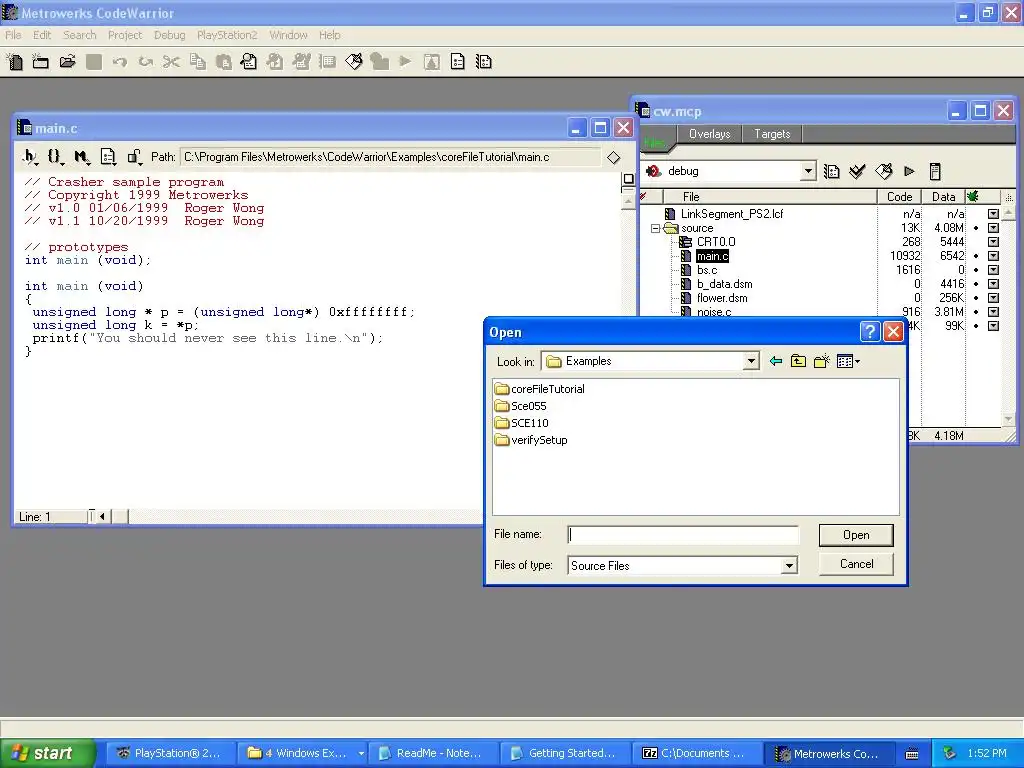Image resolution: width=1024 pixels, height=768 pixels.
Task: Click the Make icon in the main toolbar
Action: (354, 62)
